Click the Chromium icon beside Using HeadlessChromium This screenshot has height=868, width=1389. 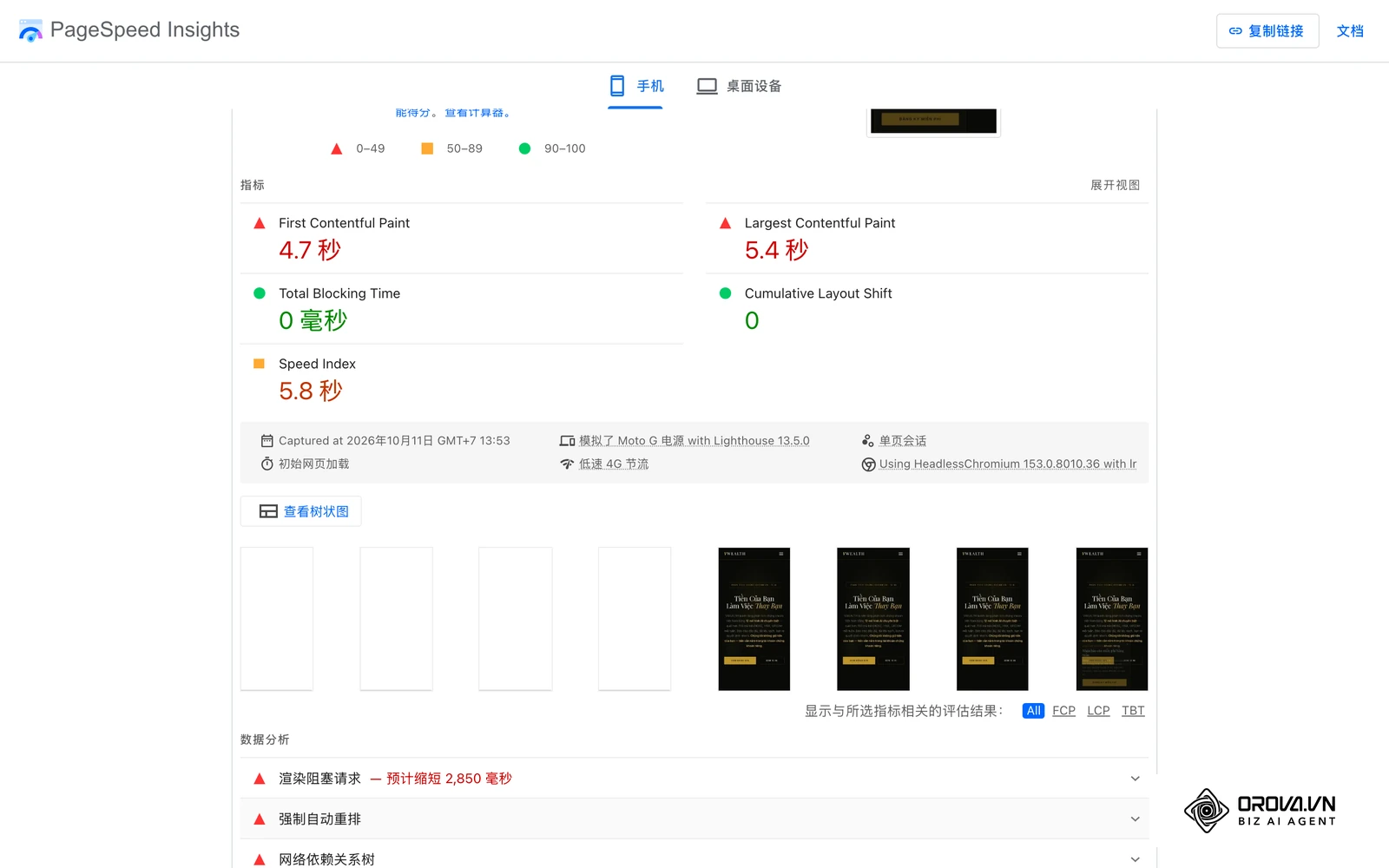(868, 464)
